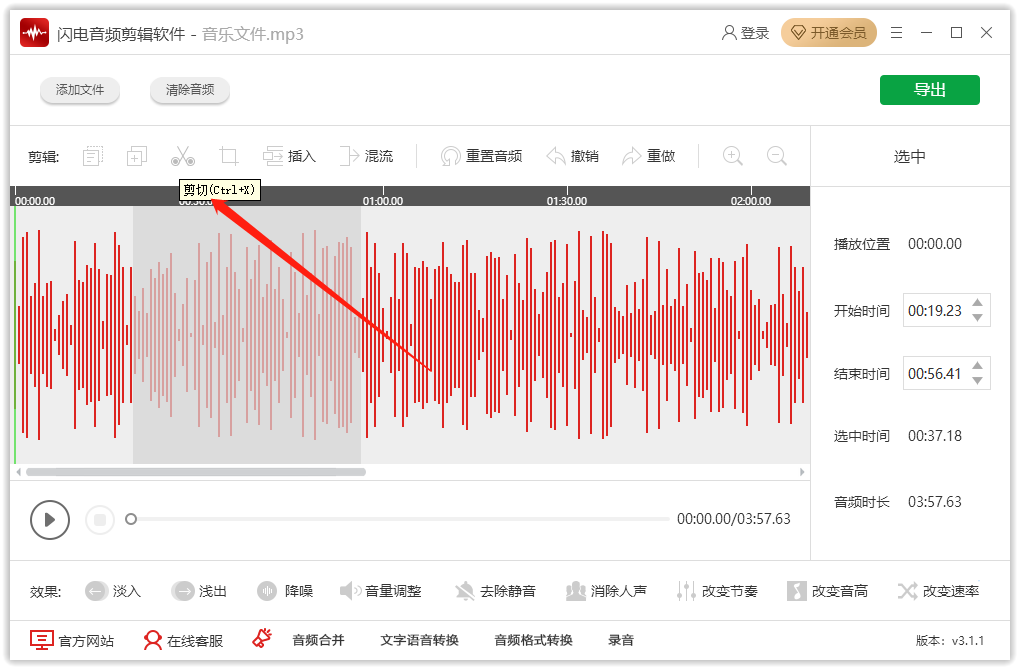Open the 改变音高 change pitch effect
Screen dimensions: 1020x670
tap(827, 591)
